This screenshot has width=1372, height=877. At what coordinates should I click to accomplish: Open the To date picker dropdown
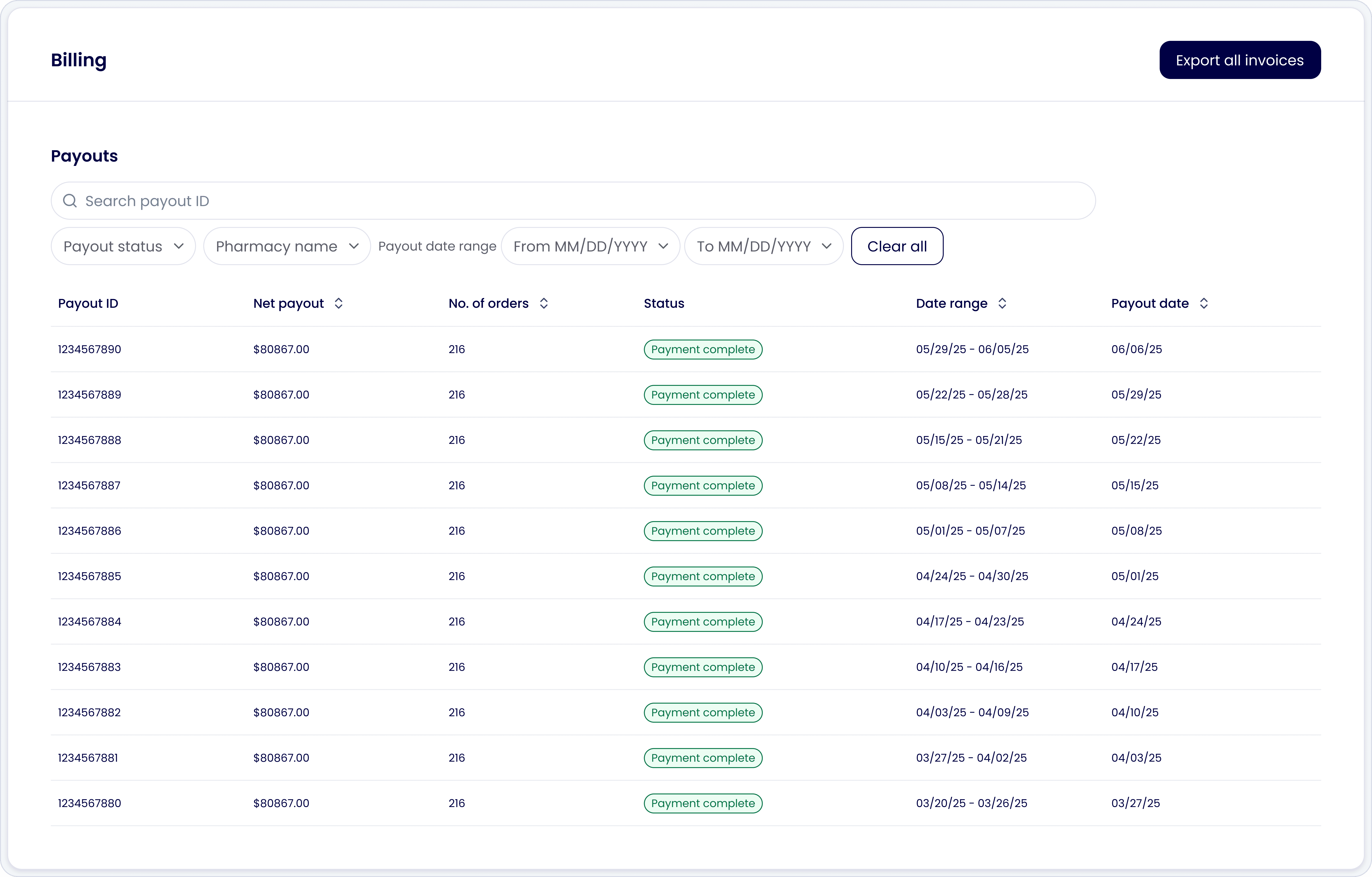pos(764,246)
